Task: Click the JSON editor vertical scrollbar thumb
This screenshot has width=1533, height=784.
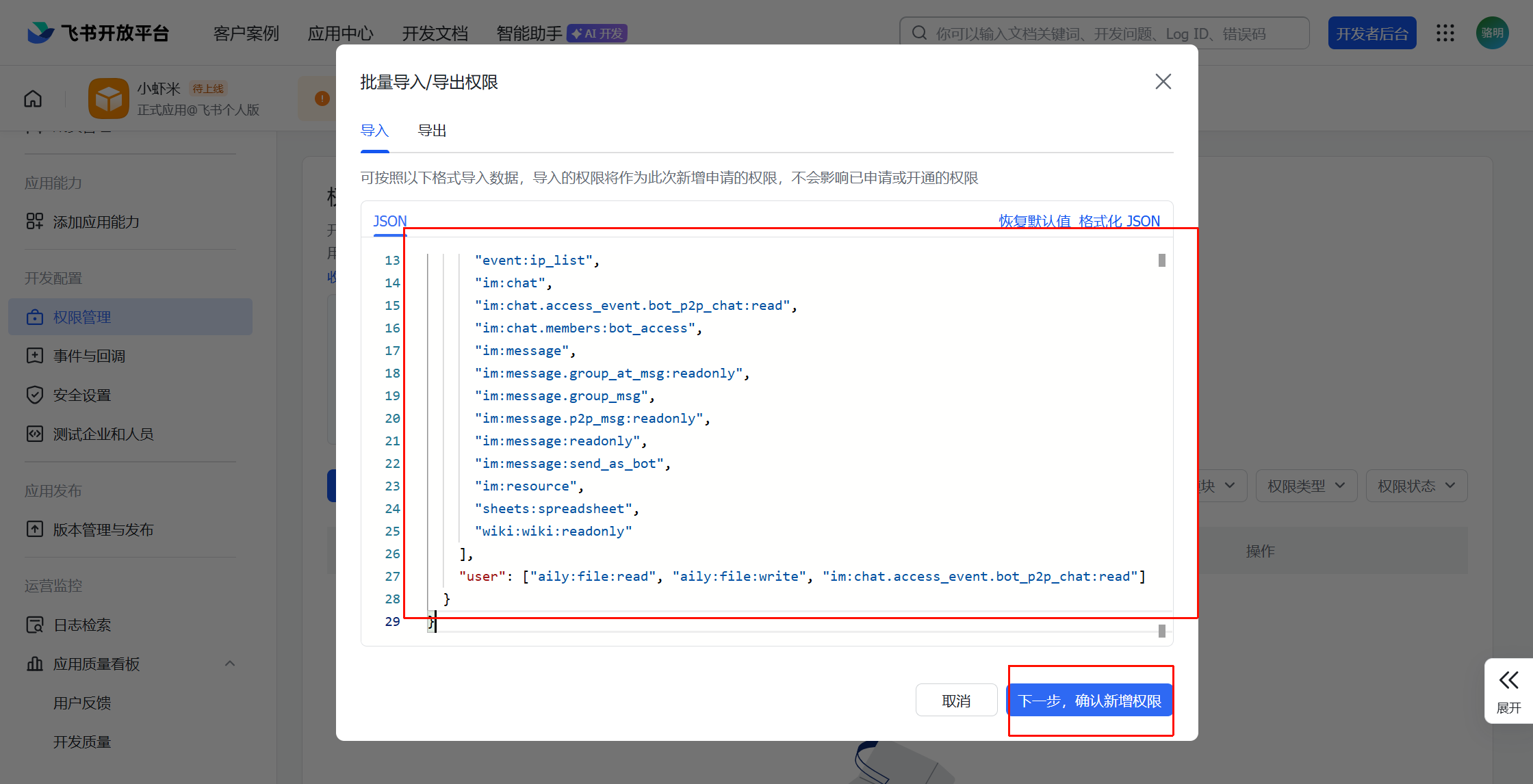Action: tap(1161, 261)
